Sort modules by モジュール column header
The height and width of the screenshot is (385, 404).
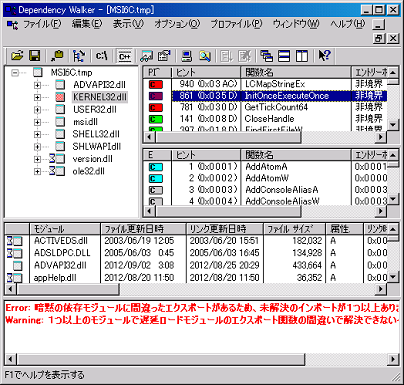tap(65, 229)
